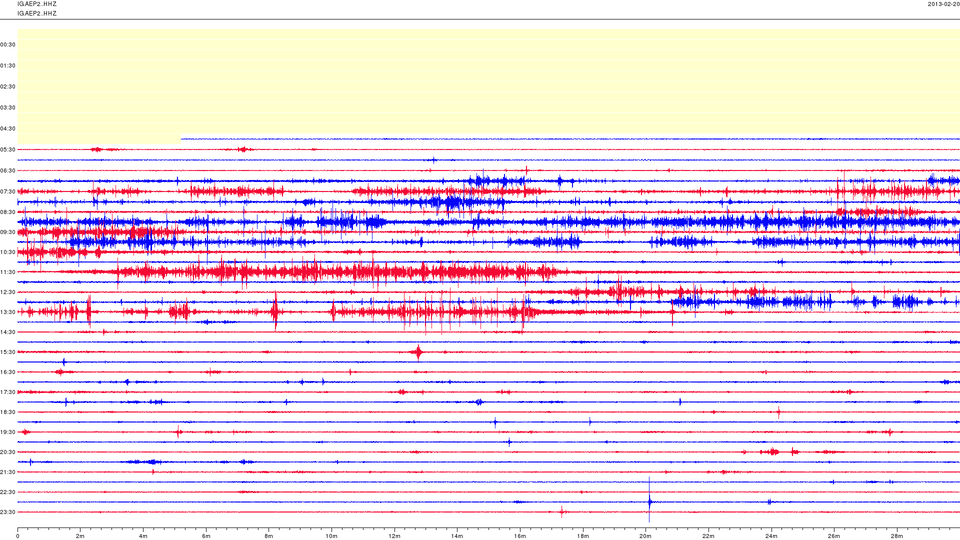Select the 23:30 row label
Image resolution: width=960 pixels, height=540 pixels.
tap(8, 512)
